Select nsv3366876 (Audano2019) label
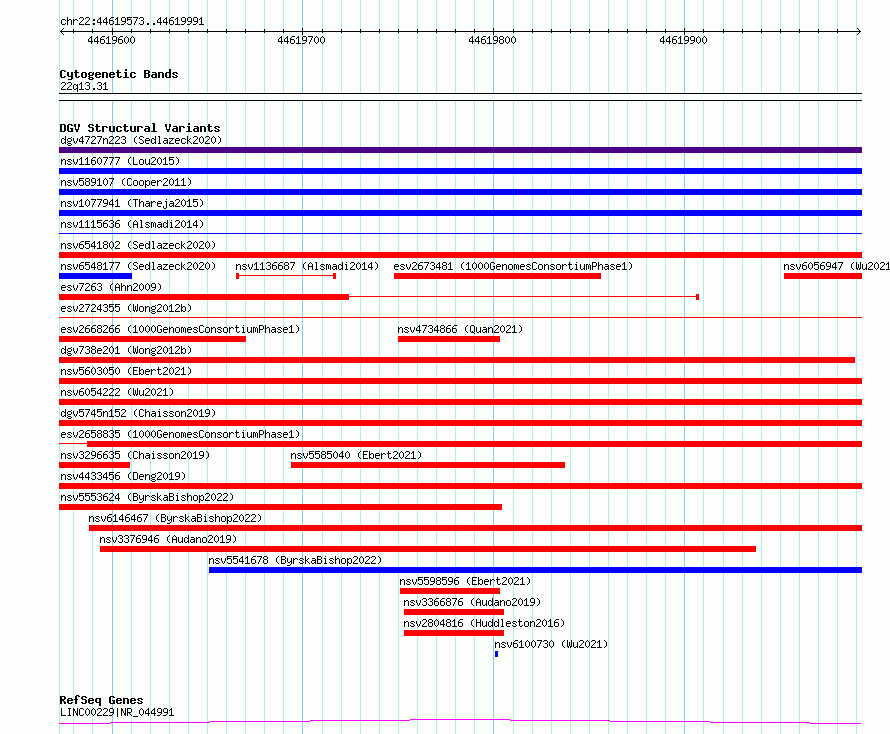 472,602
